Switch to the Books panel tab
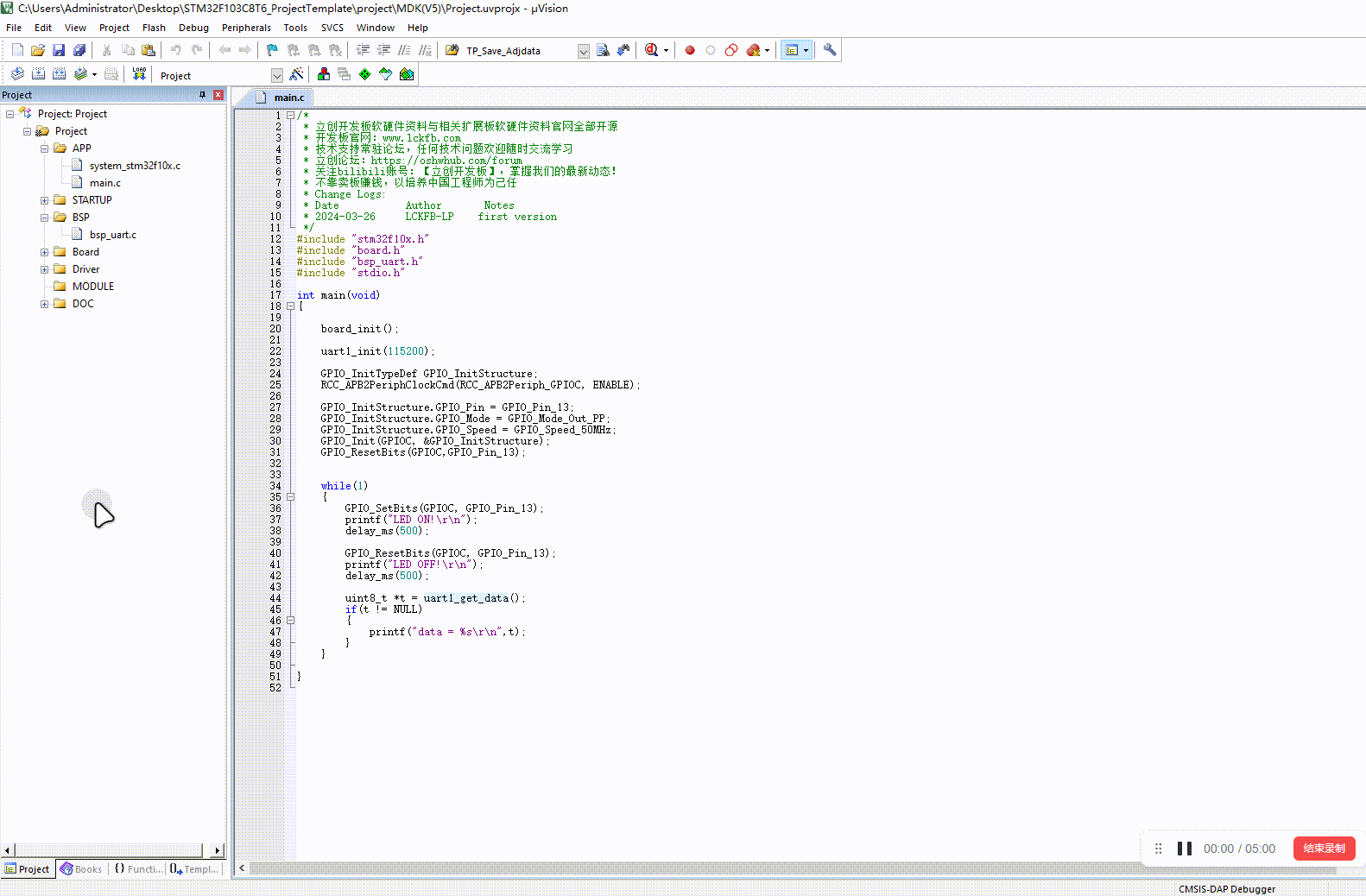 pos(80,869)
